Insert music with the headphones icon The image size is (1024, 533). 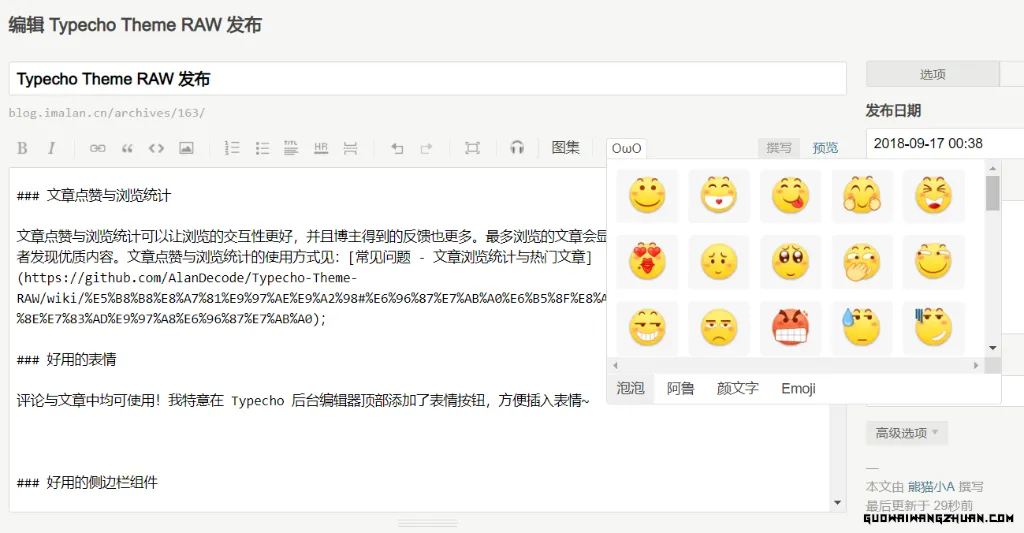coord(517,148)
